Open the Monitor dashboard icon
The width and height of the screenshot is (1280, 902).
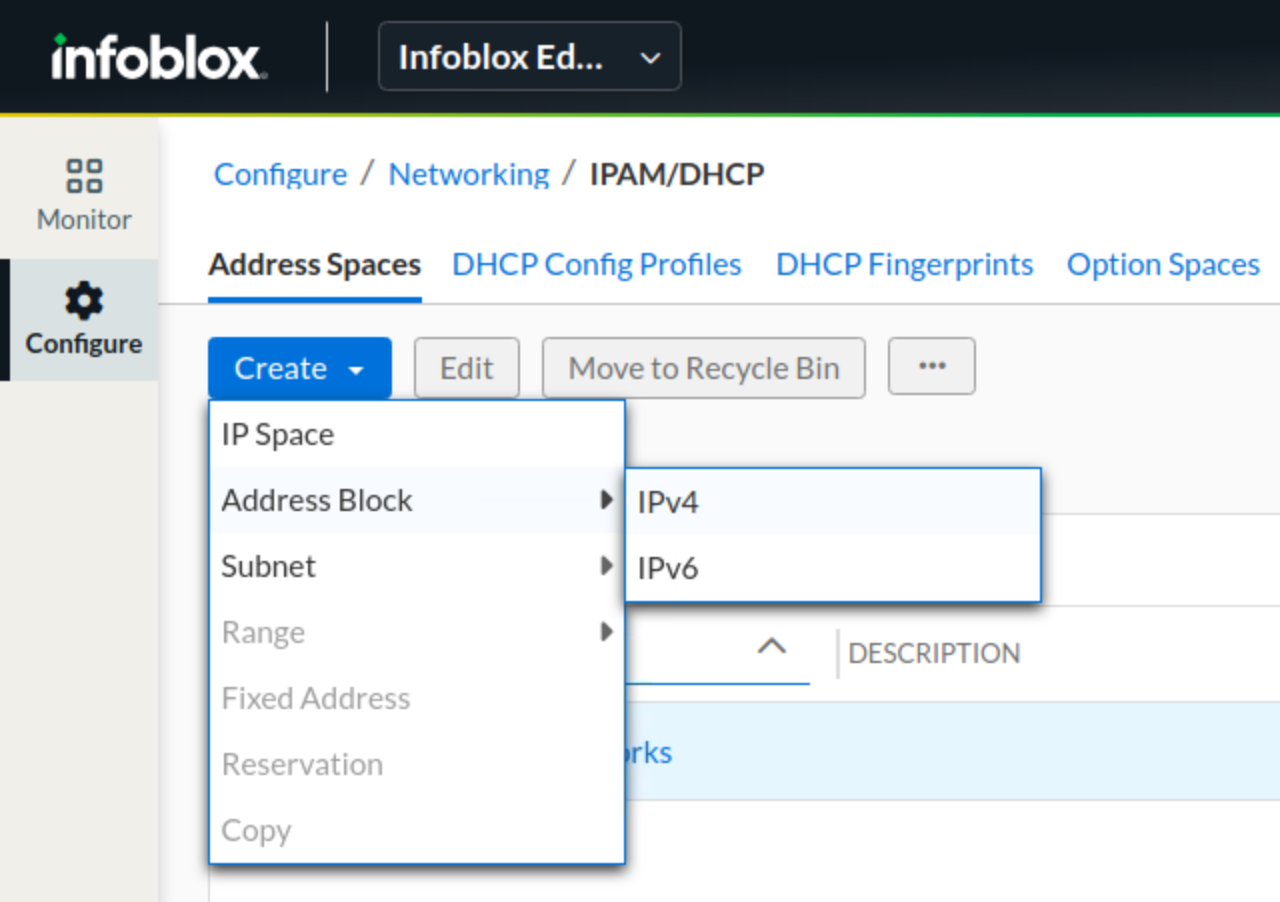click(84, 176)
